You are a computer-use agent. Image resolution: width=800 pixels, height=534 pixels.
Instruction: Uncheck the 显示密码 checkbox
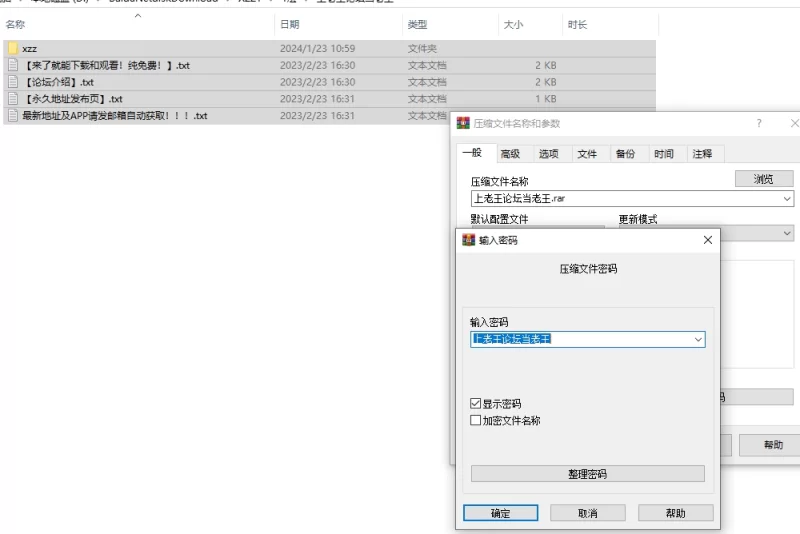[476, 404]
